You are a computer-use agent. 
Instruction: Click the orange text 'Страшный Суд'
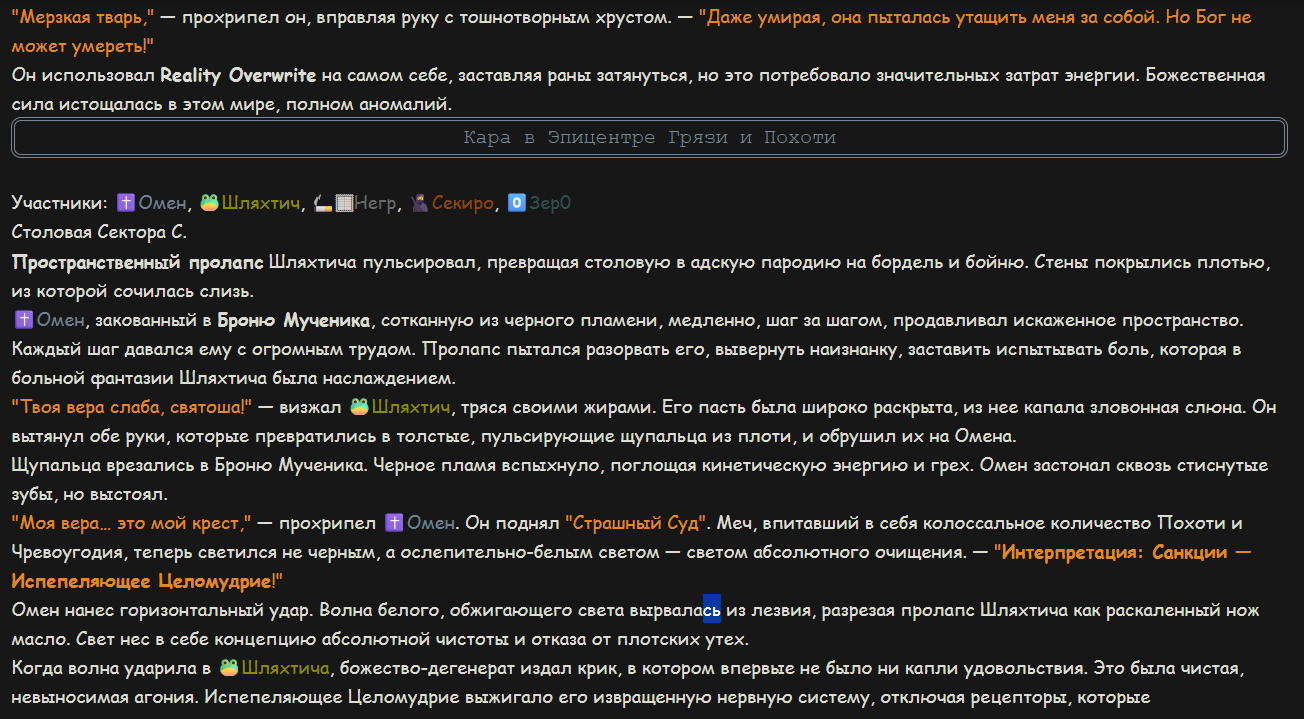pos(637,523)
